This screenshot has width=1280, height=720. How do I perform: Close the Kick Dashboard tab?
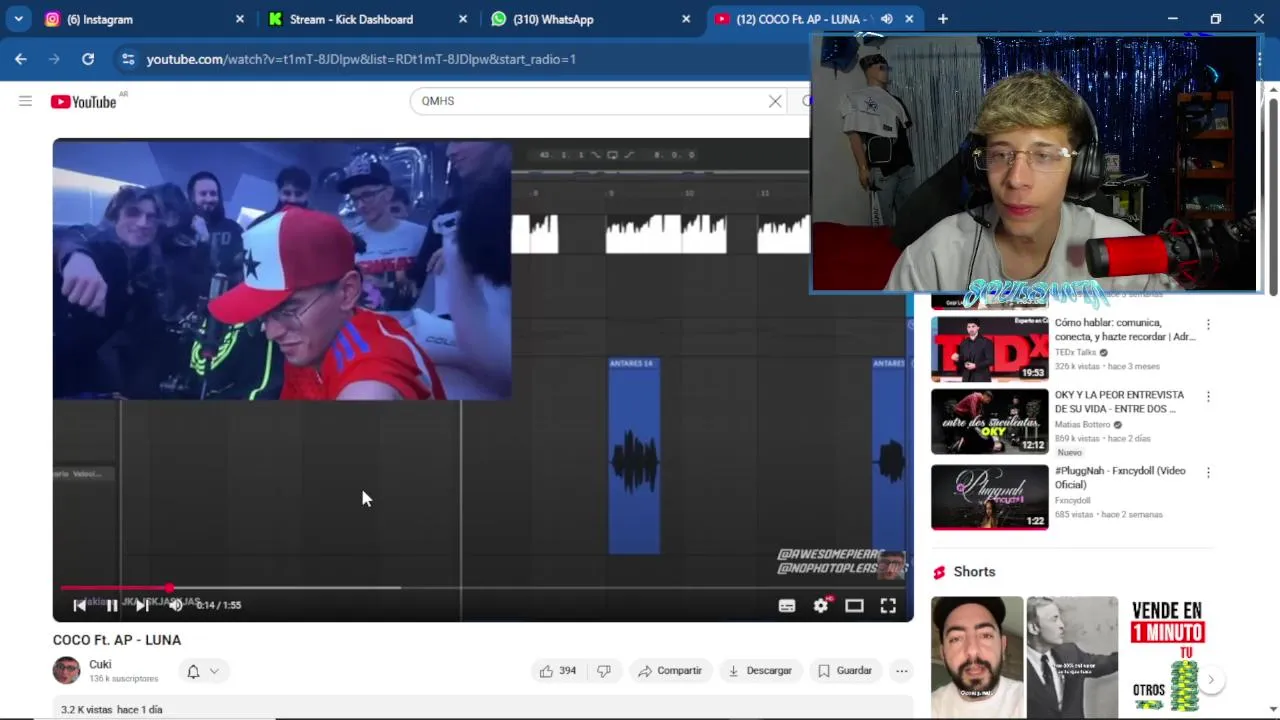point(463,19)
